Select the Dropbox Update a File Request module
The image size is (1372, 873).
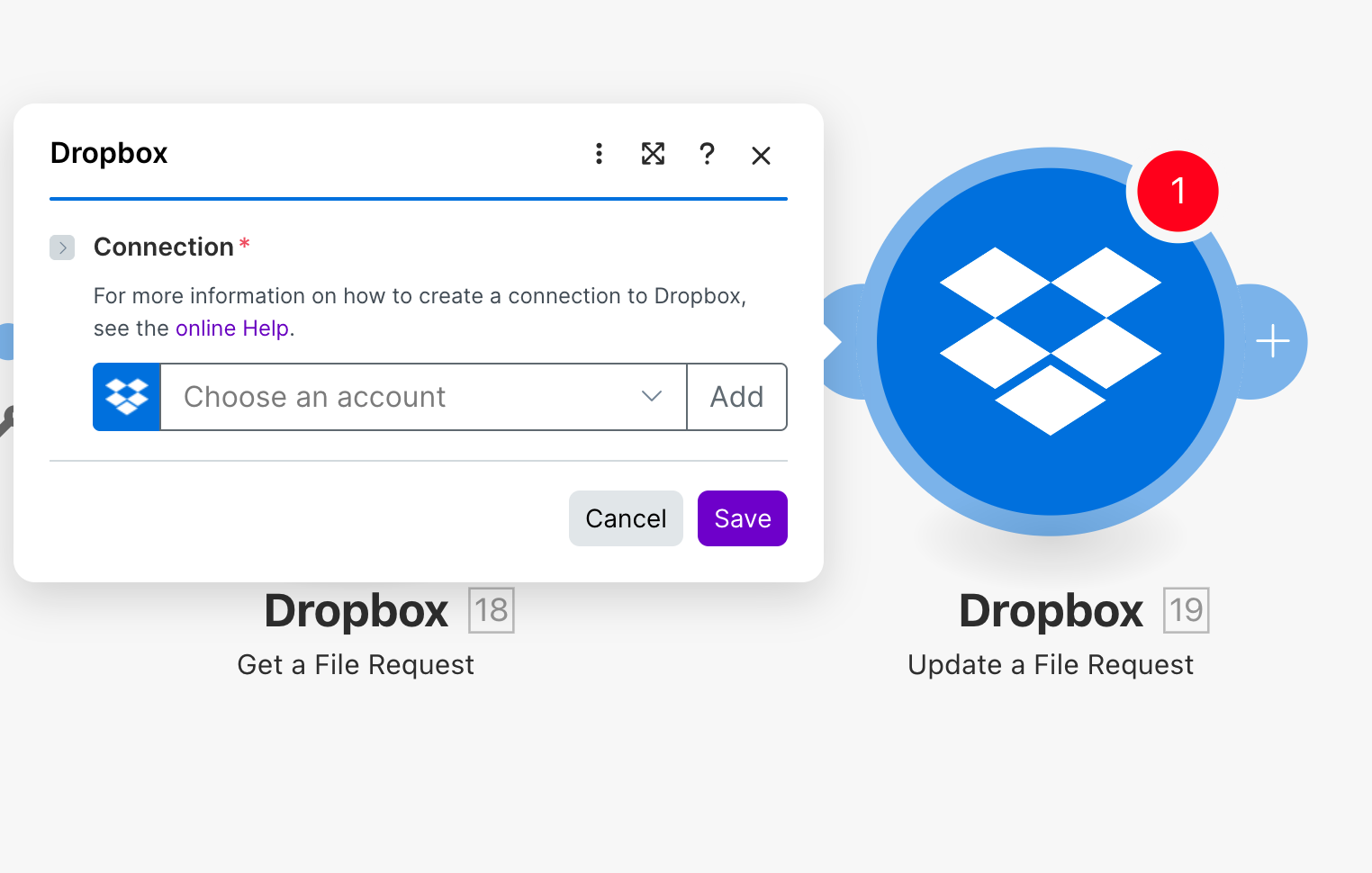[x=1051, y=342]
